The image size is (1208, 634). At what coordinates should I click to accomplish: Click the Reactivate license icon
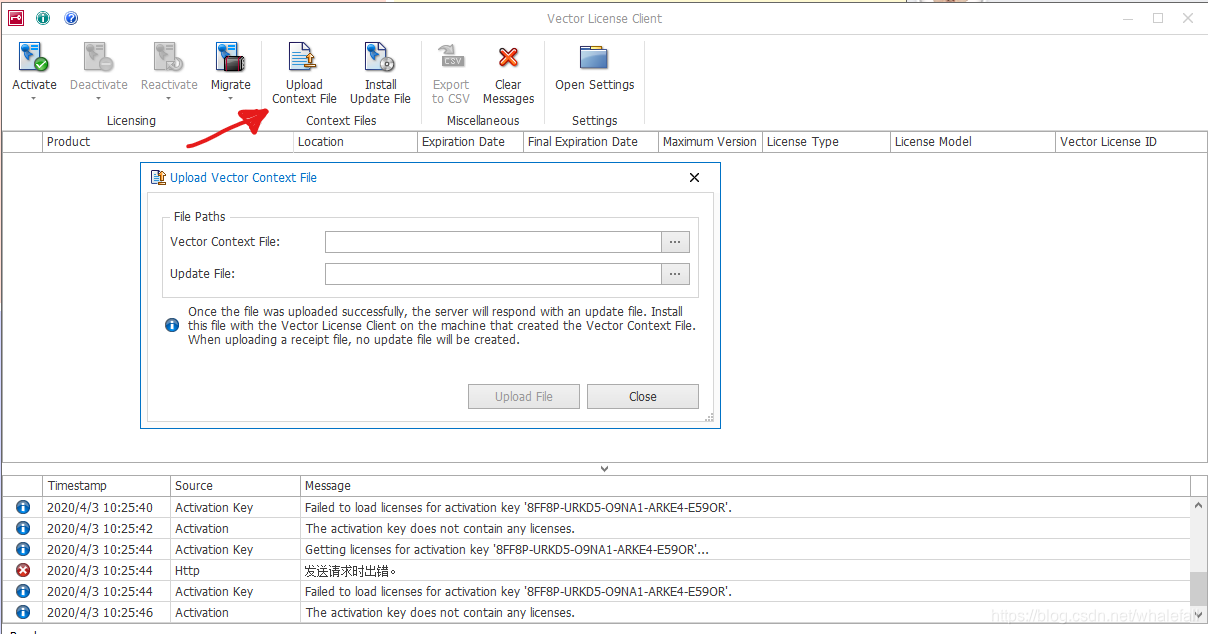(x=168, y=57)
